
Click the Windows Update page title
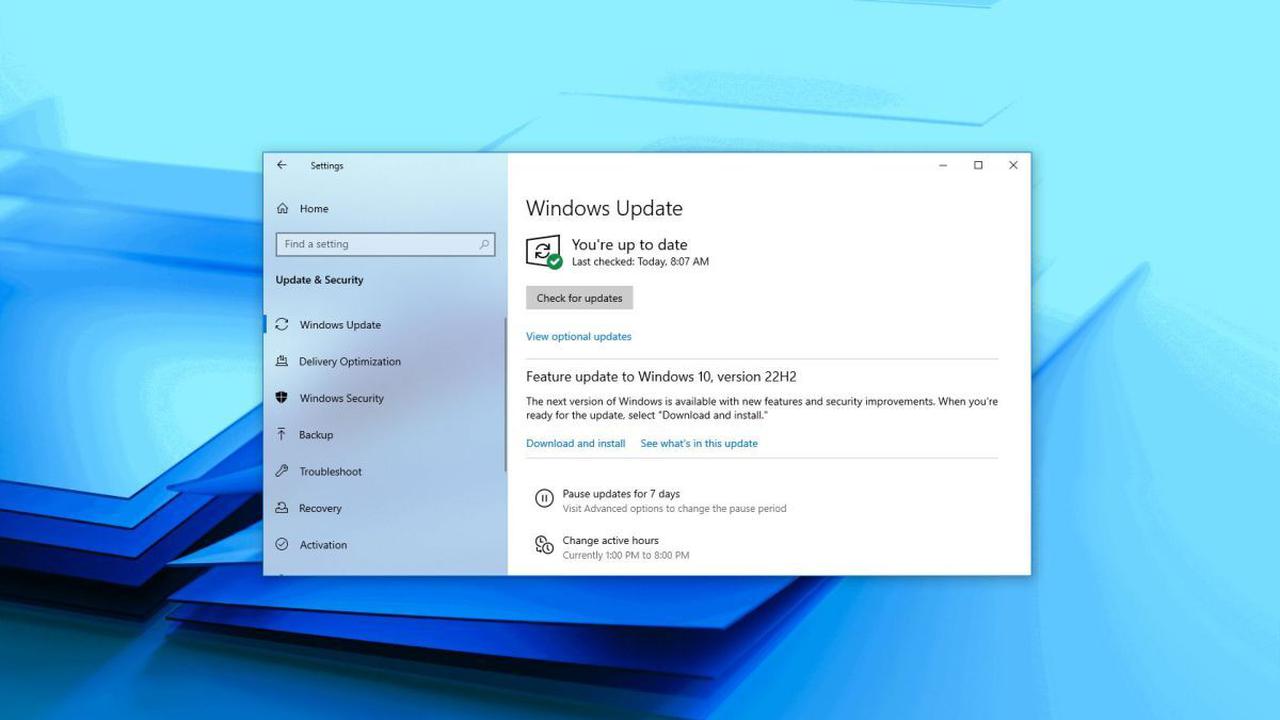604,209
